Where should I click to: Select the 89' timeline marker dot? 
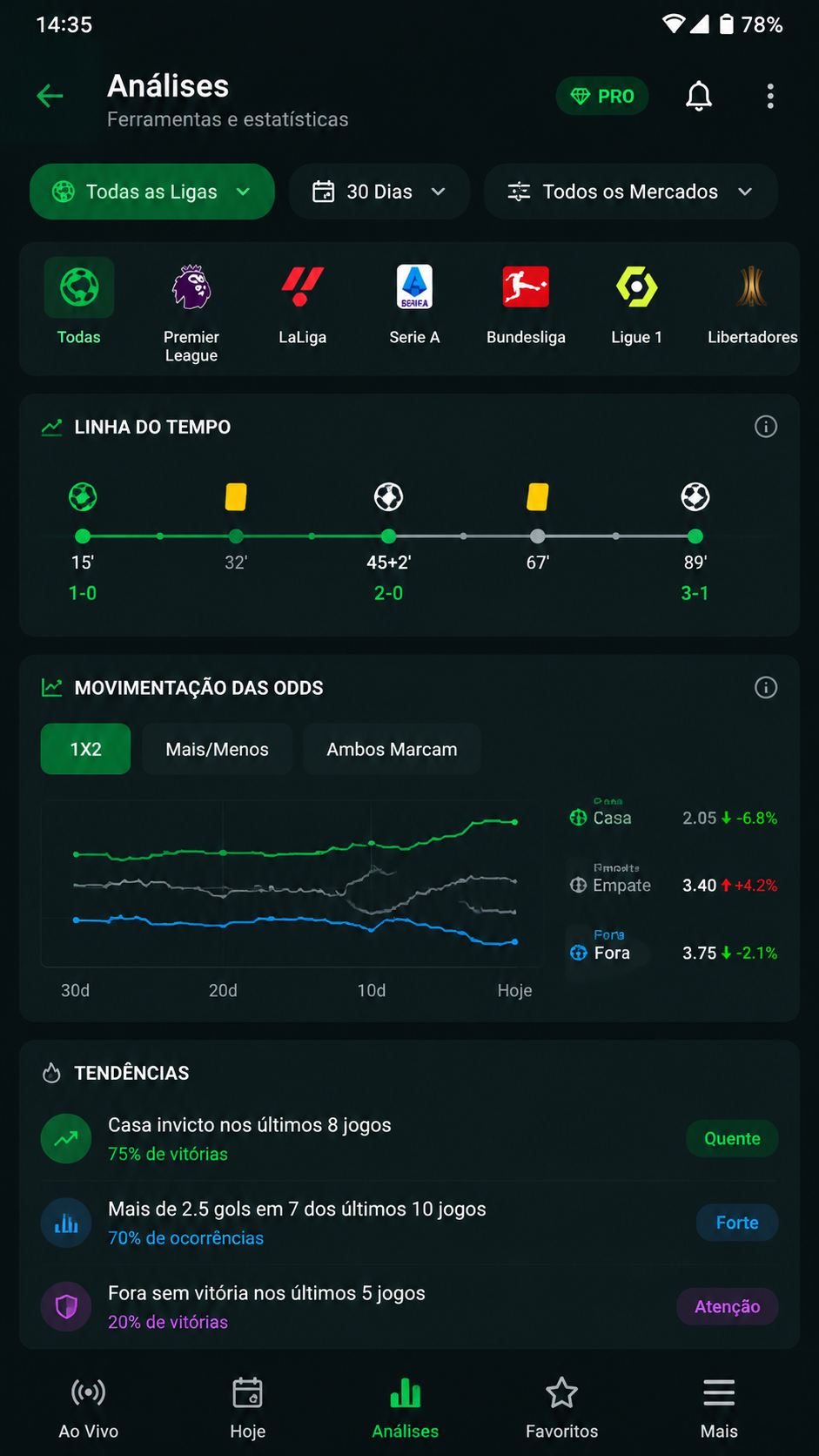click(695, 536)
